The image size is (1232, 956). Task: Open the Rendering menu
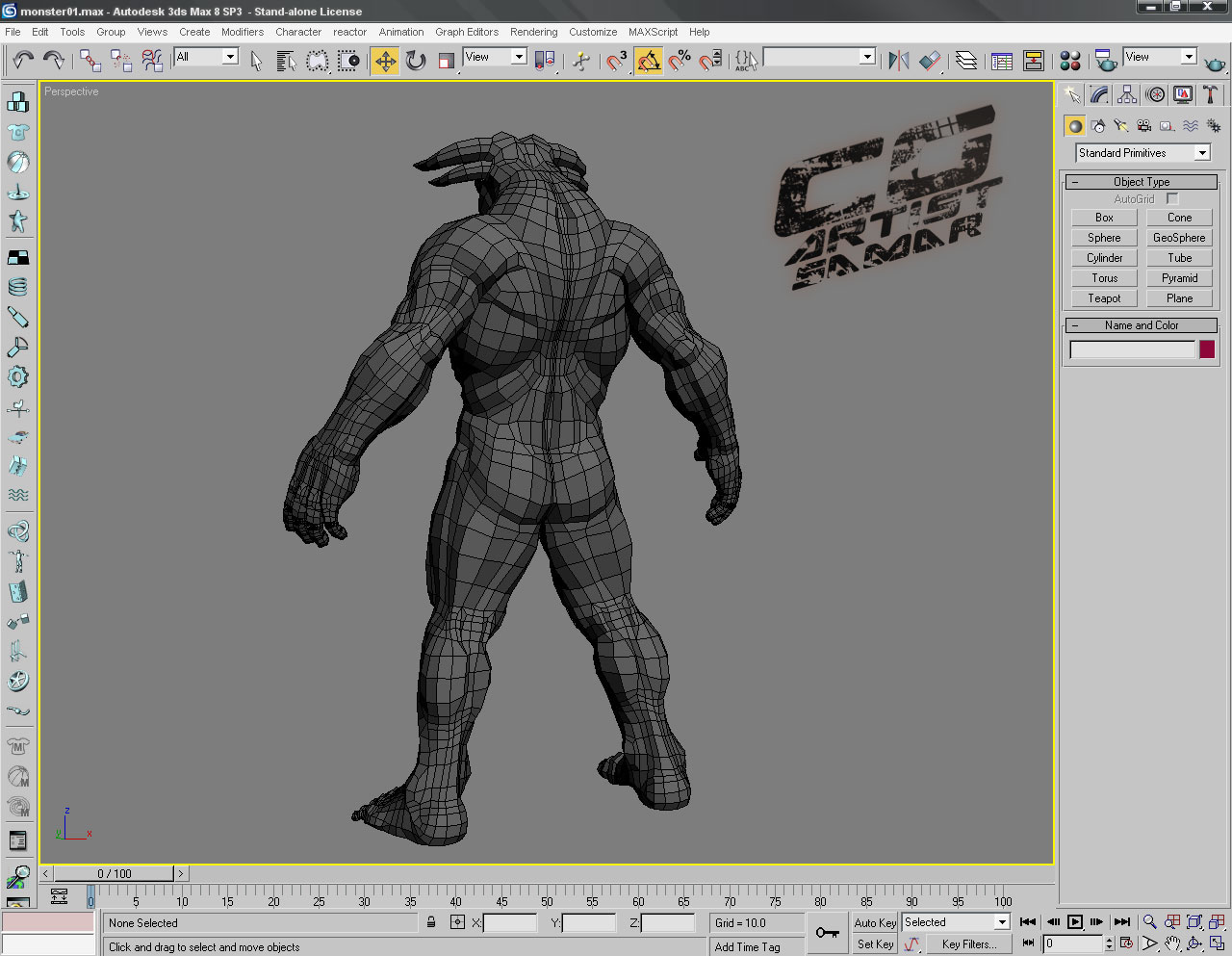click(x=533, y=32)
